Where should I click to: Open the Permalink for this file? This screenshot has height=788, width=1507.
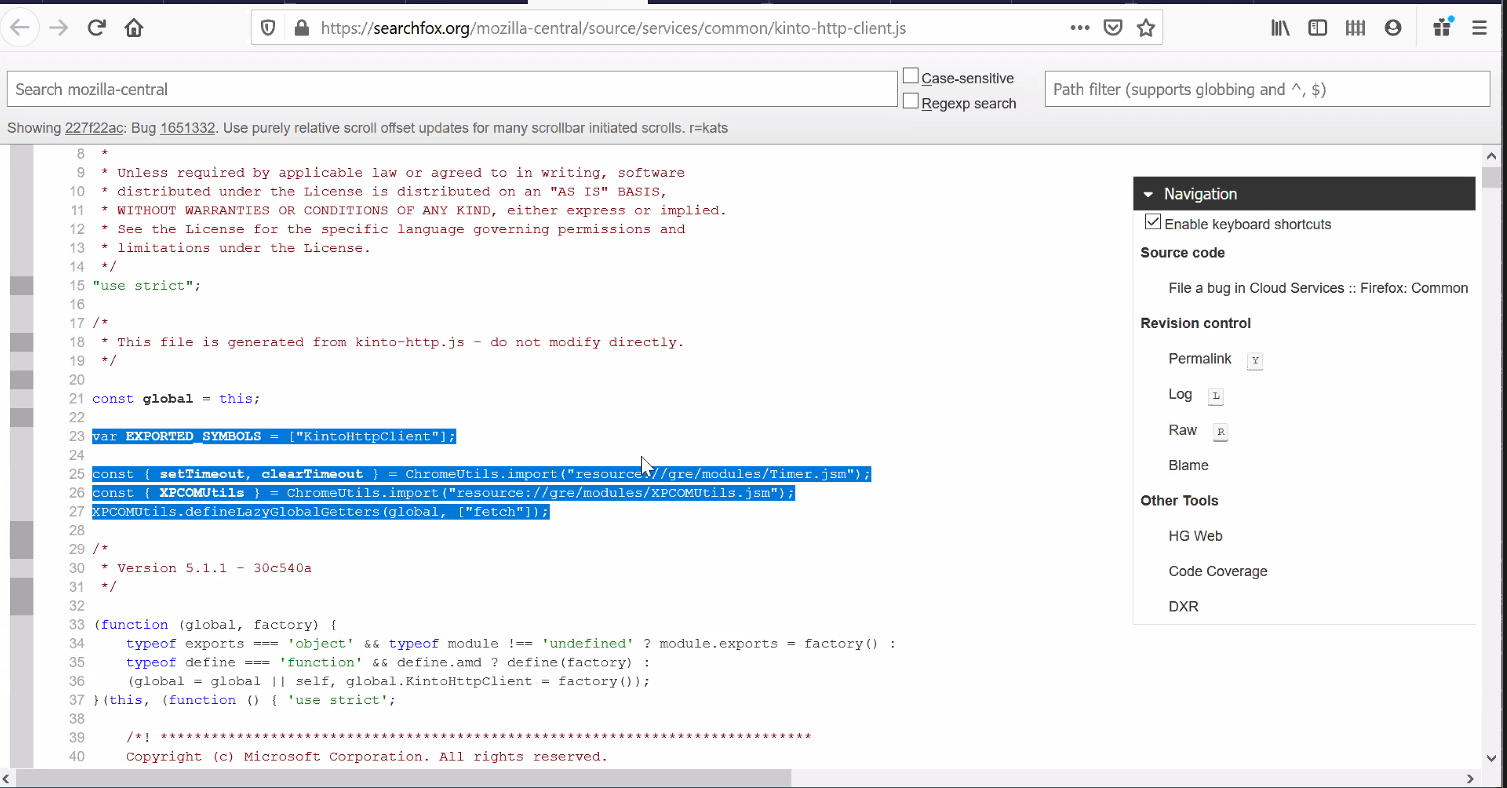pos(1200,358)
